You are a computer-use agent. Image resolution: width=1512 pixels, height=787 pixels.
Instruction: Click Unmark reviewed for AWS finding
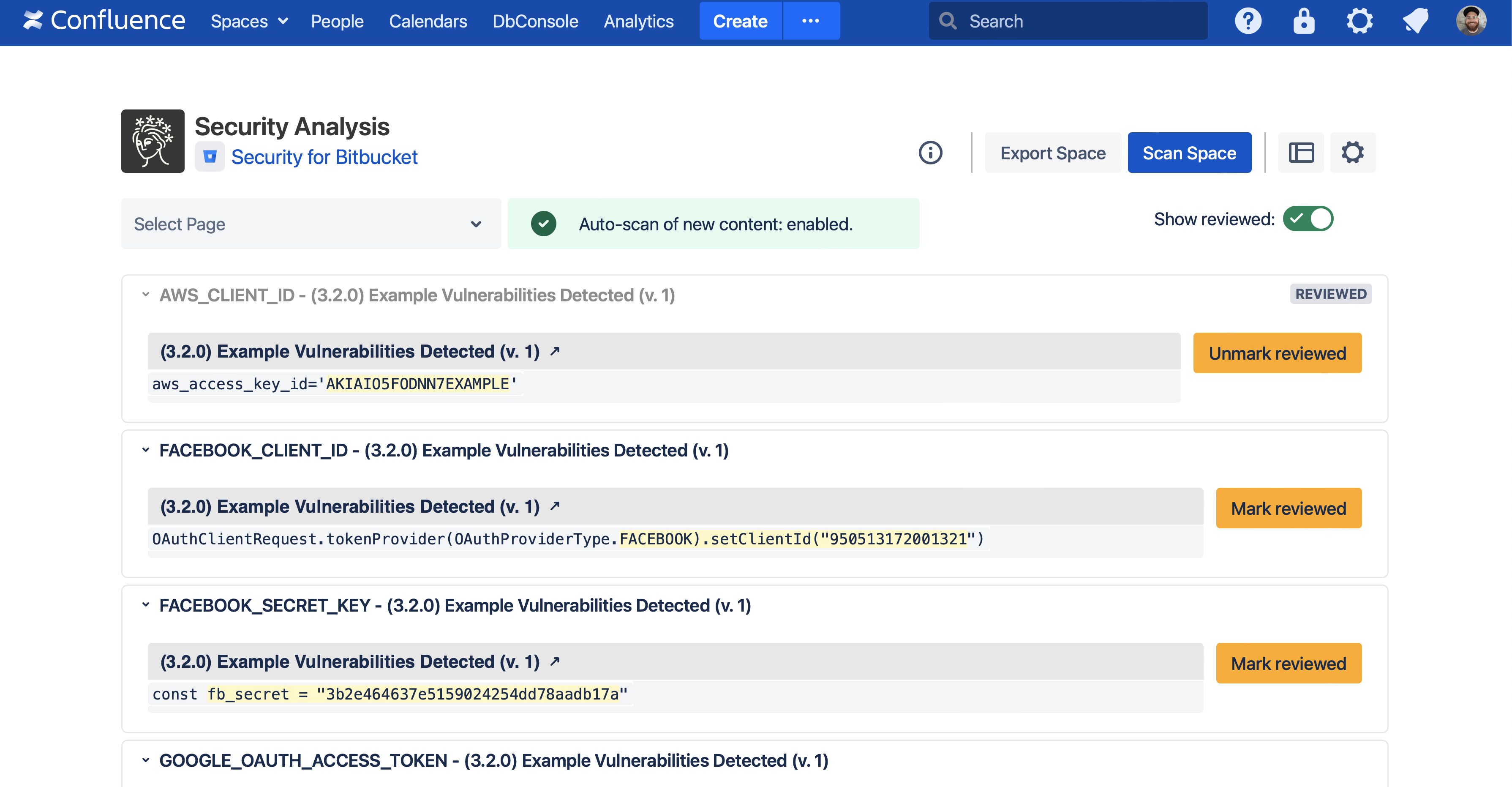[1277, 353]
